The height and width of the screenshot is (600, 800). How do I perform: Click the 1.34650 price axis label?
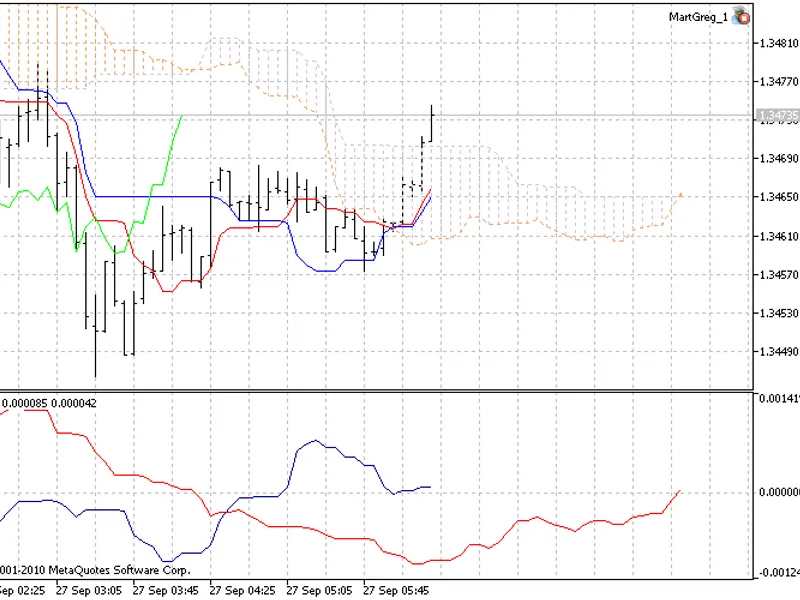tap(779, 197)
